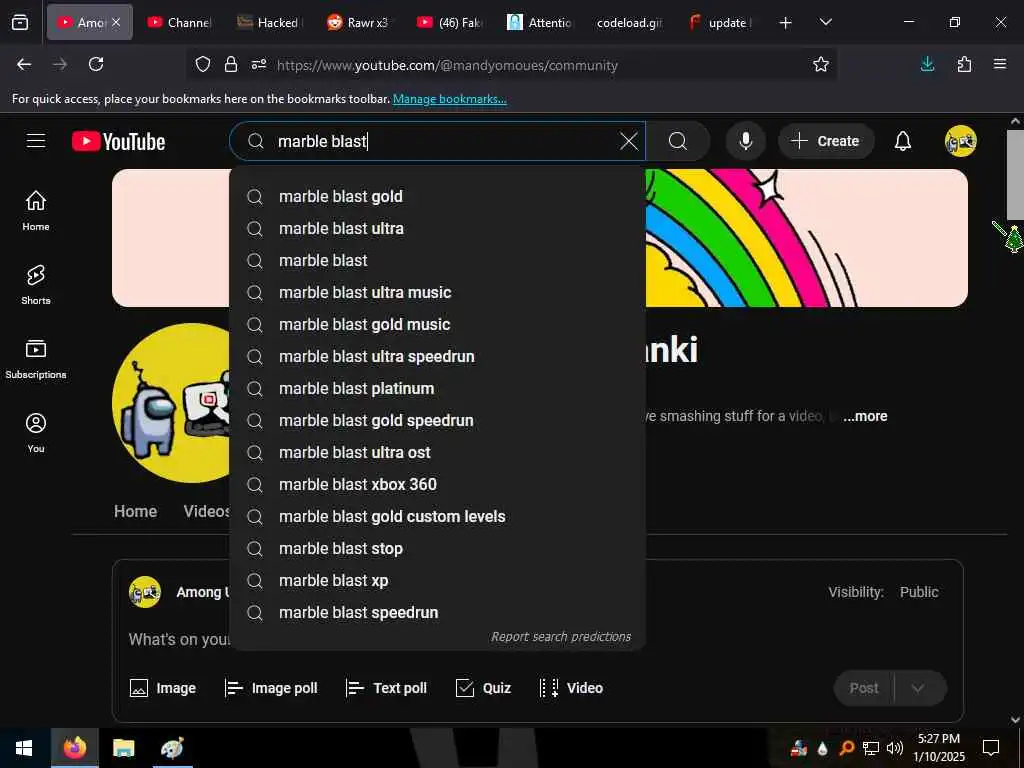
Task: Open the Firefox Downloads panel
Action: [927, 64]
